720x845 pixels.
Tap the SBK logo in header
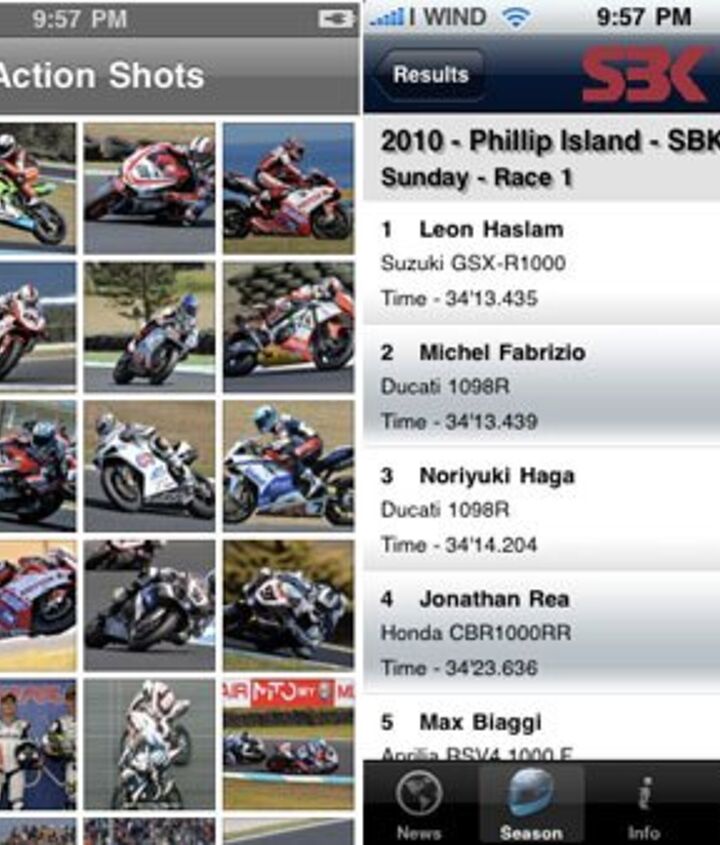(645, 74)
